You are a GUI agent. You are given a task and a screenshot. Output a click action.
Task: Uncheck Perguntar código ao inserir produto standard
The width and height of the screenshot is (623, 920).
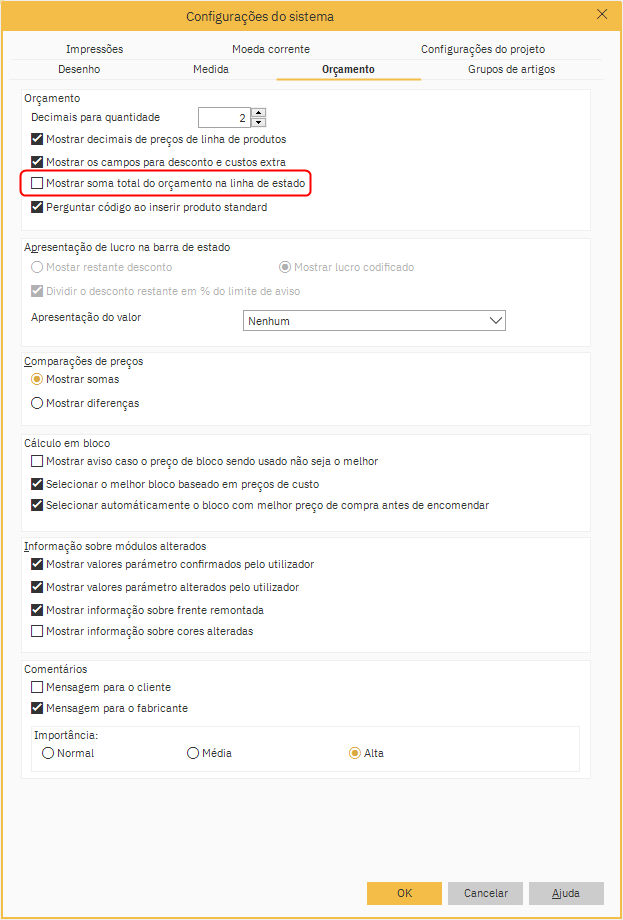[38, 208]
